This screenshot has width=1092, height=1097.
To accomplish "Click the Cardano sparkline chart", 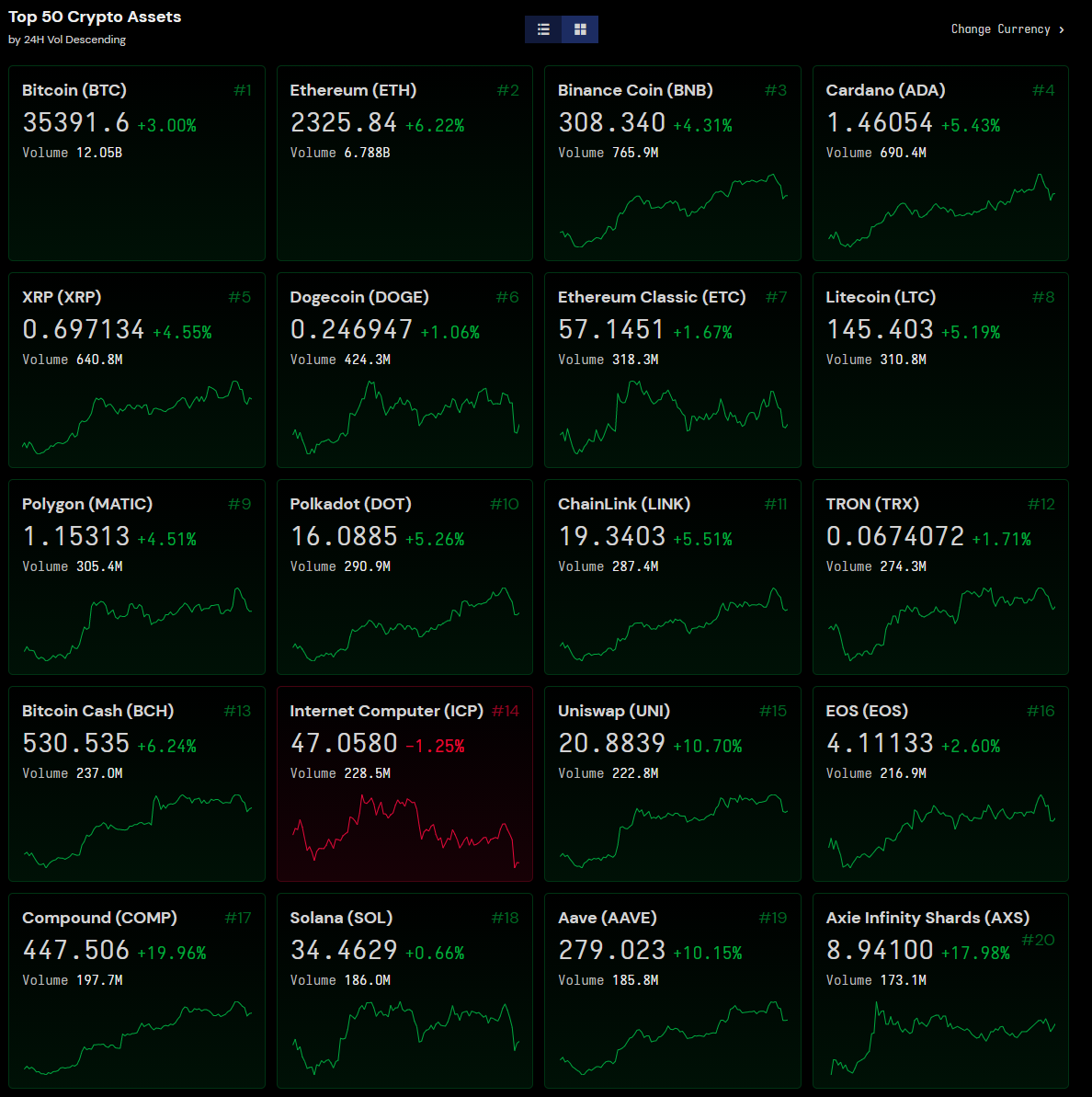I will pos(941,211).
